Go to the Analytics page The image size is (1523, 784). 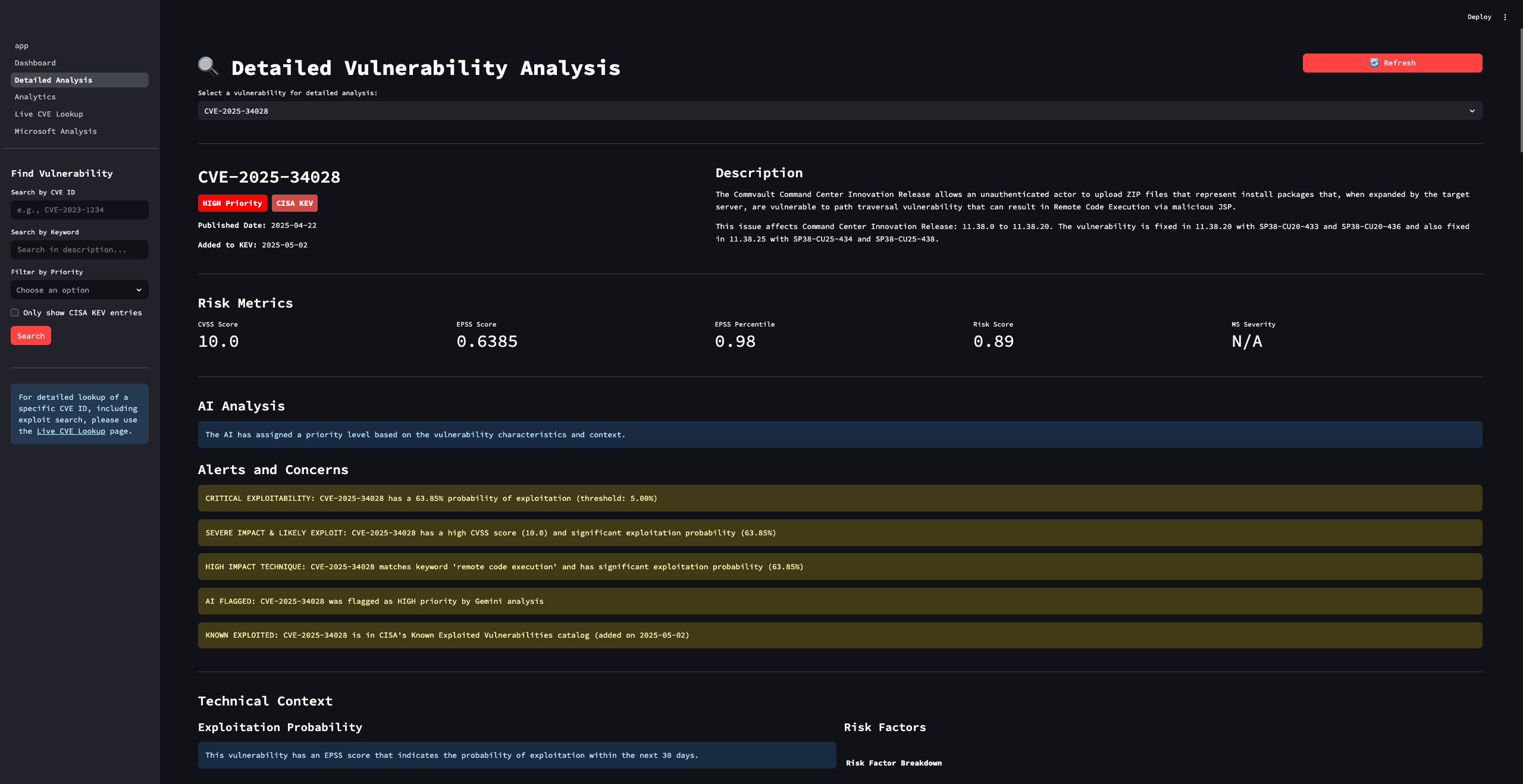pyautogui.click(x=35, y=97)
